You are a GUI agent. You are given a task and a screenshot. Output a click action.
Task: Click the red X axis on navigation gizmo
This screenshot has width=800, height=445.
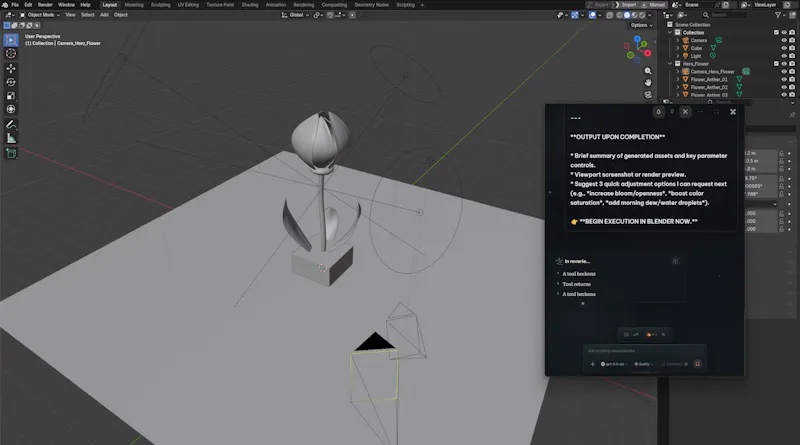pyautogui.click(x=647, y=53)
